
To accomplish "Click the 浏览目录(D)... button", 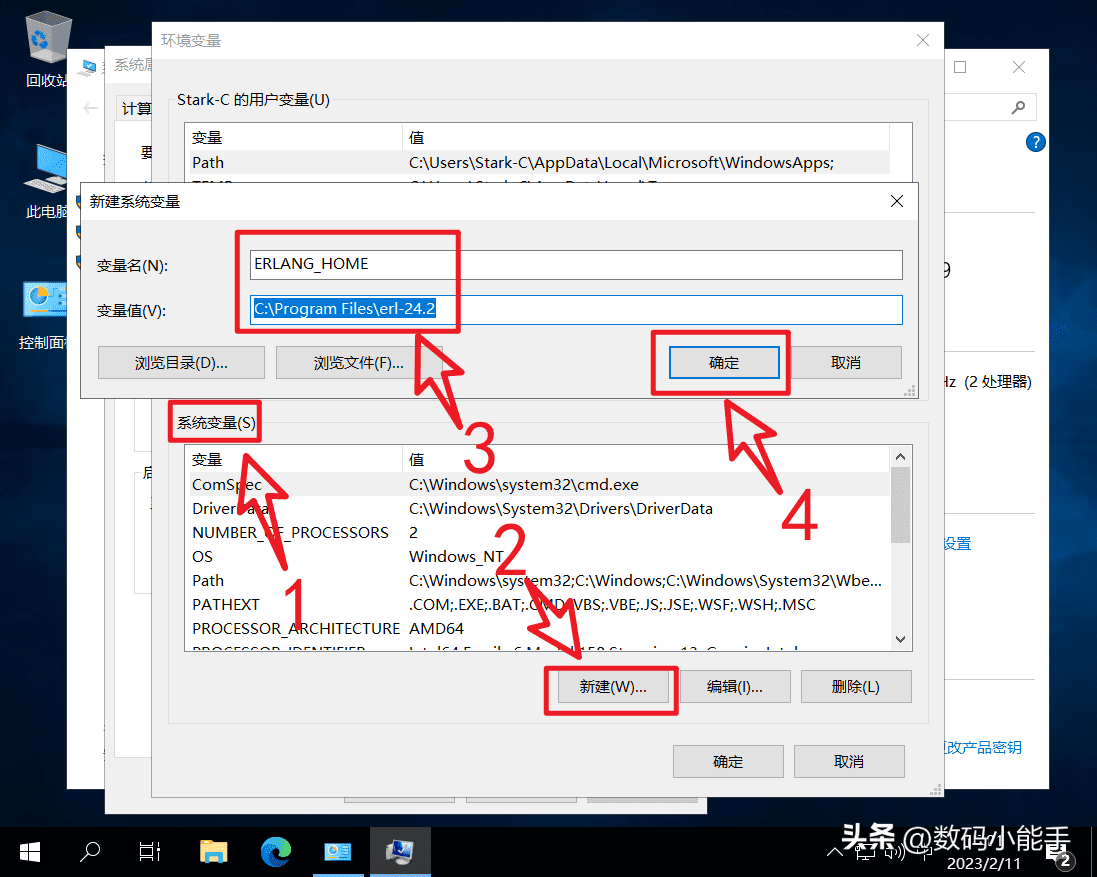I will tap(181, 362).
